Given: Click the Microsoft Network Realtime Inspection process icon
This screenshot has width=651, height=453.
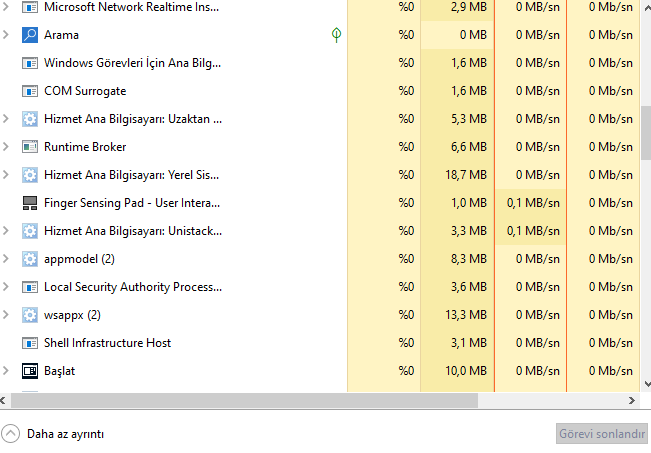Looking at the screenshot, I should (x=30, y=7).
